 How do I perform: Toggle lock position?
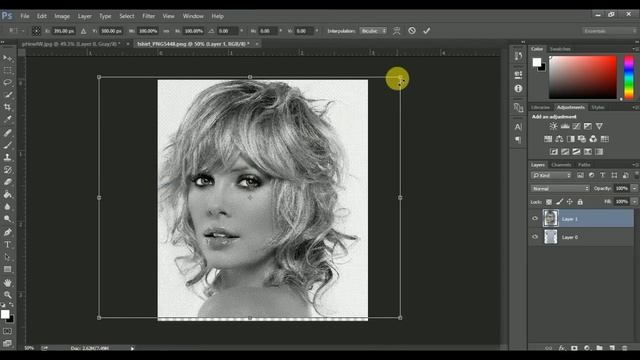(x=570, y=202)
